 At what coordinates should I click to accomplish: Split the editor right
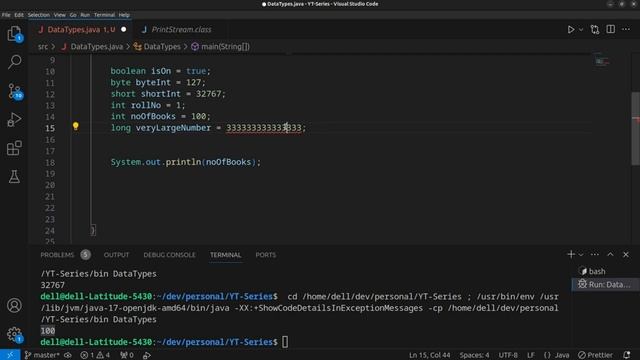click(x=611, y=29)
